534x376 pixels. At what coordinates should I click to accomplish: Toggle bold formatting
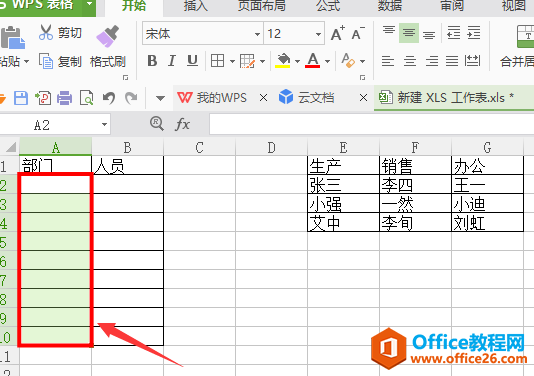152,61
